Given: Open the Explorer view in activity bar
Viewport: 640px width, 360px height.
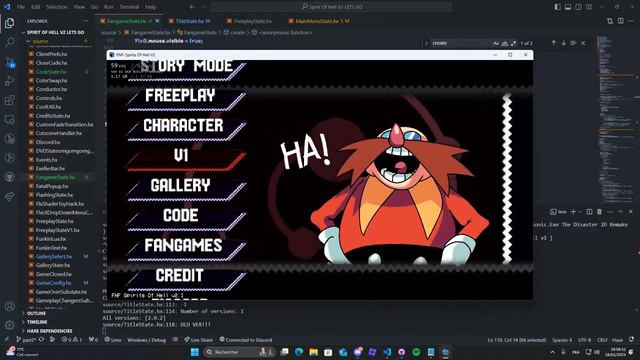Looking at the screenshot, I should (9, 23).
